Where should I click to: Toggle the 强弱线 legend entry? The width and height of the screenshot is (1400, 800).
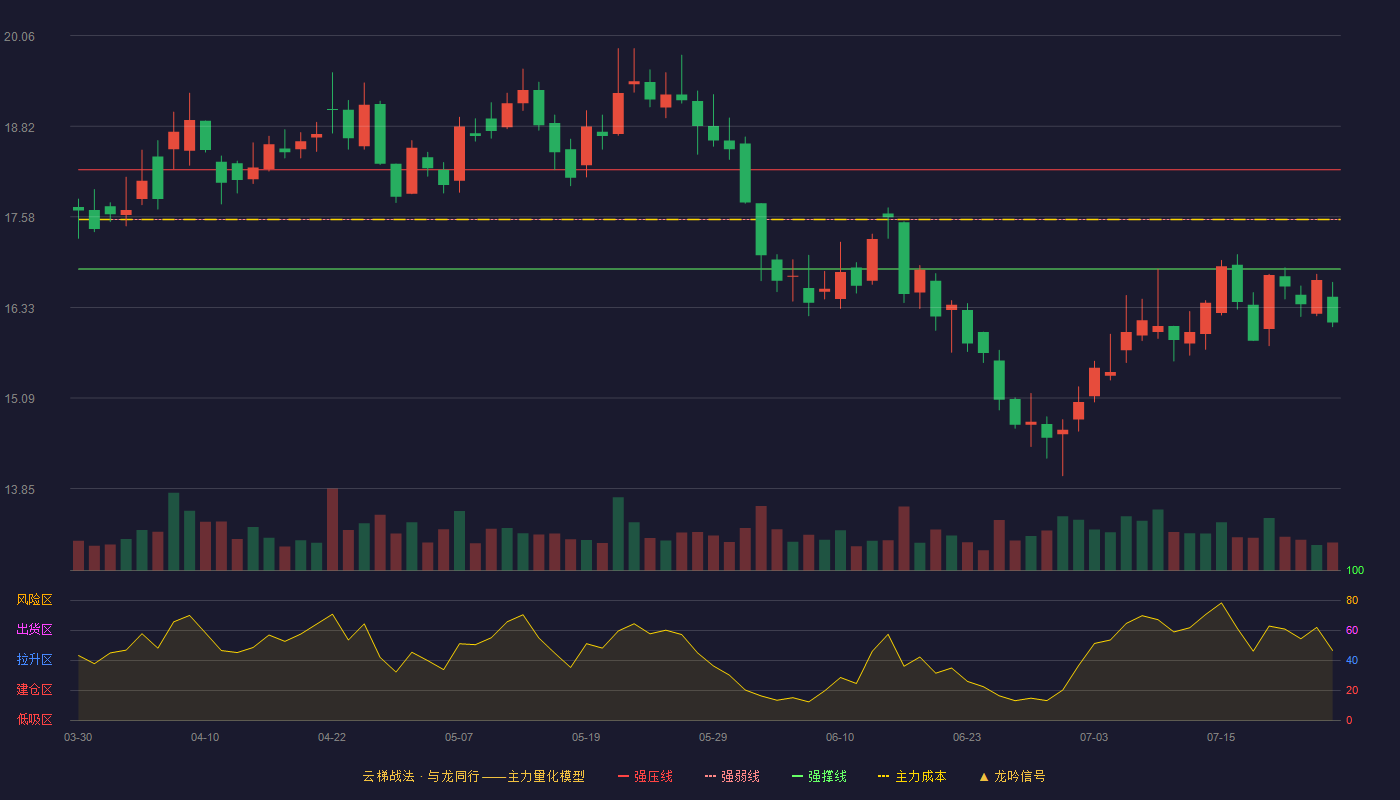click(x=732, y=776)
